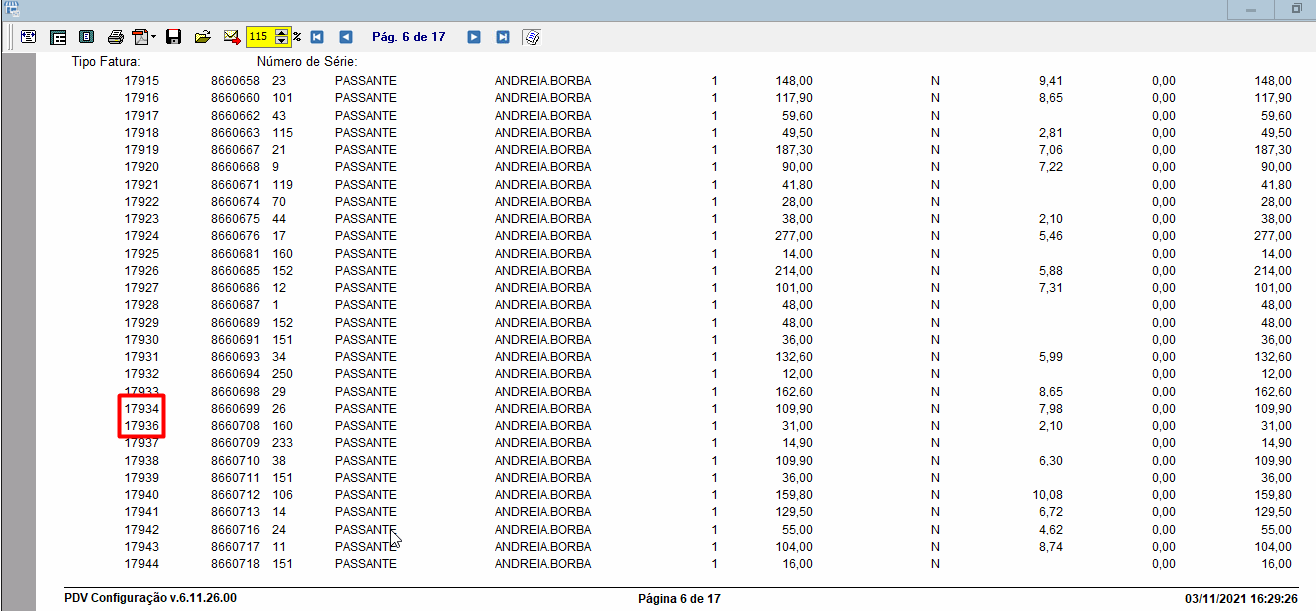This screenshot has width=1316, height=611.
Task: Click tax value 6,72 in row 17941
Action: coord(1050,512)
